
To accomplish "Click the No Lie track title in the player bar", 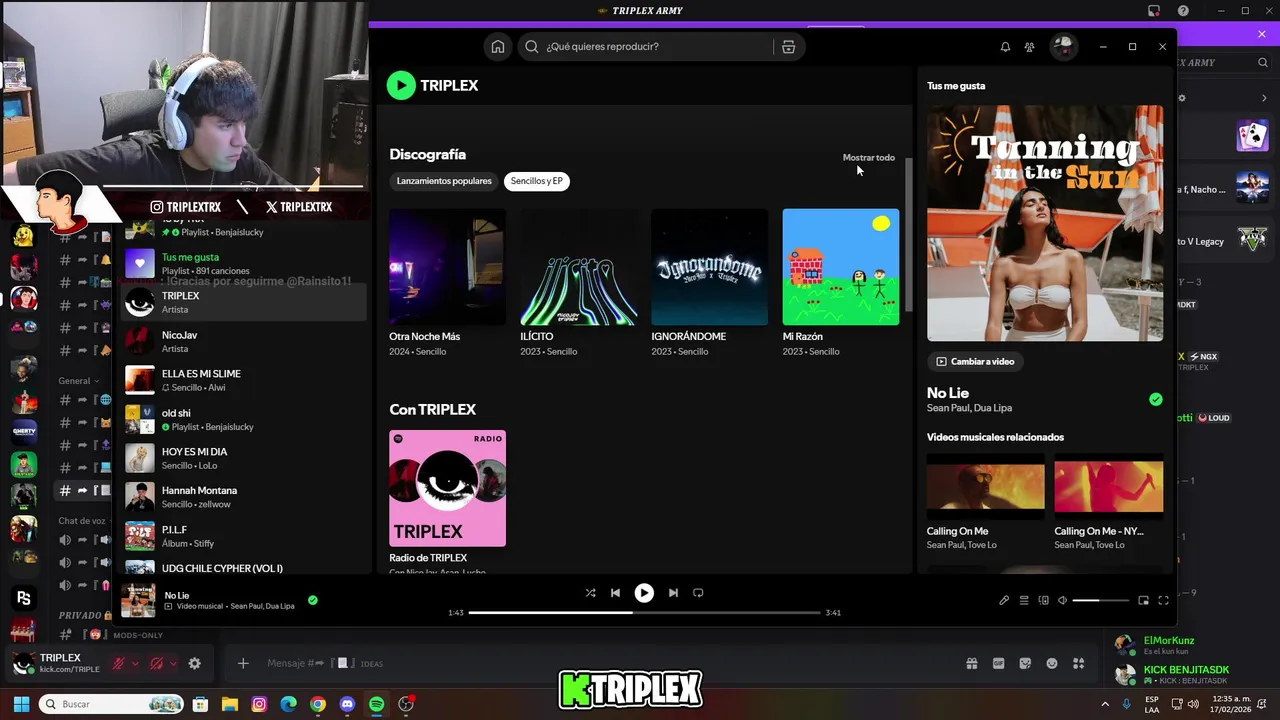I will pos(177,595).
